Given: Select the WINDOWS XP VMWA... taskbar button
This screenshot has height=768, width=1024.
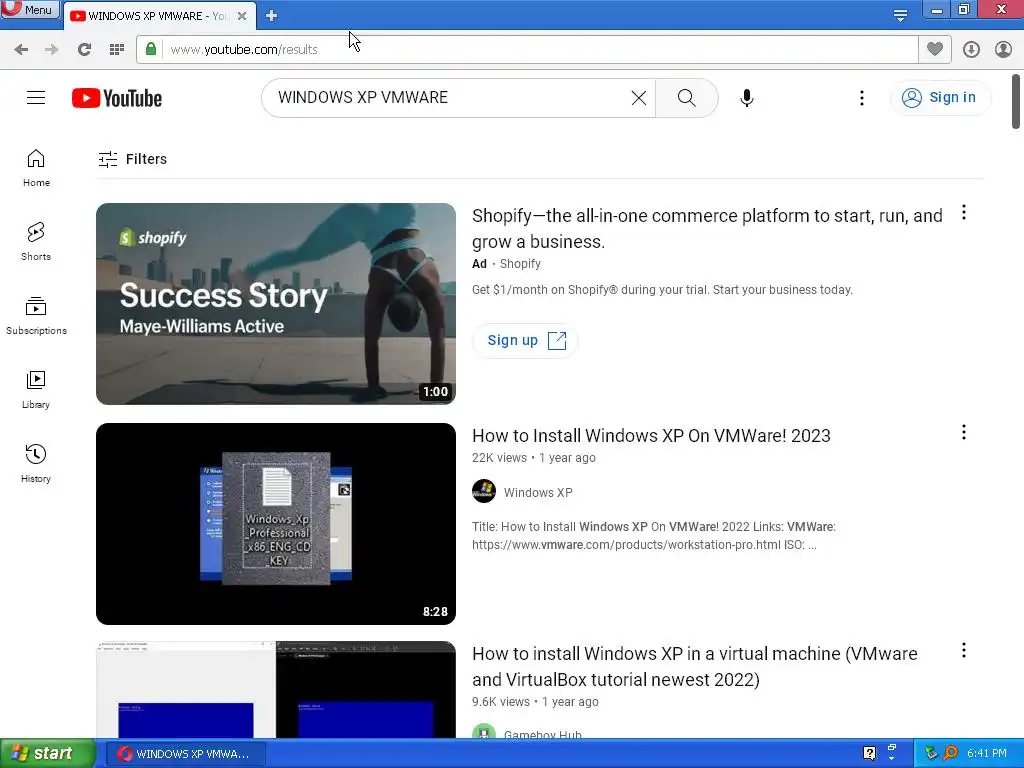Looking at the screenshot, I should 185,754.
